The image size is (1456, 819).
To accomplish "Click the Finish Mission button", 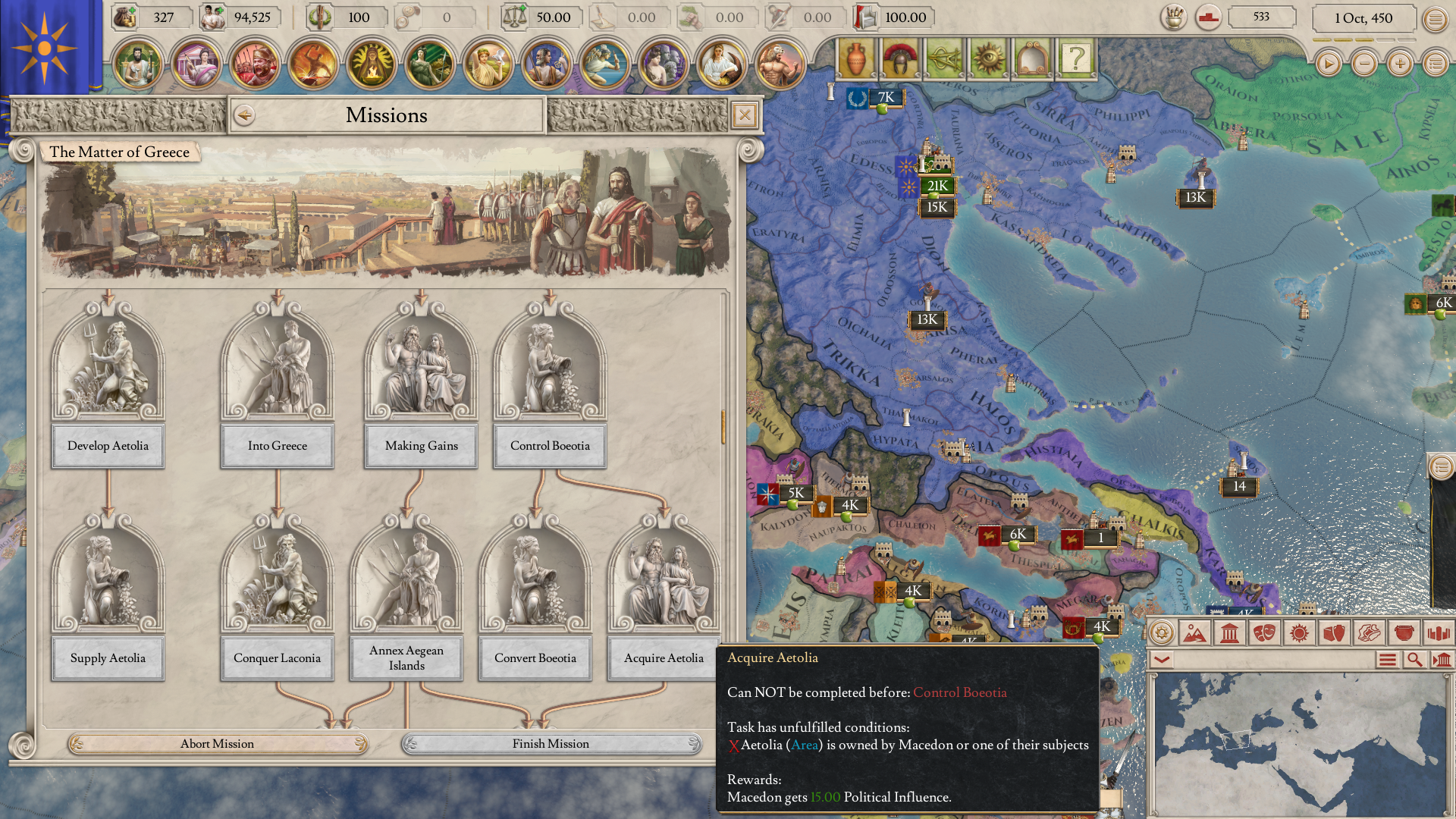I will (551, 744).
